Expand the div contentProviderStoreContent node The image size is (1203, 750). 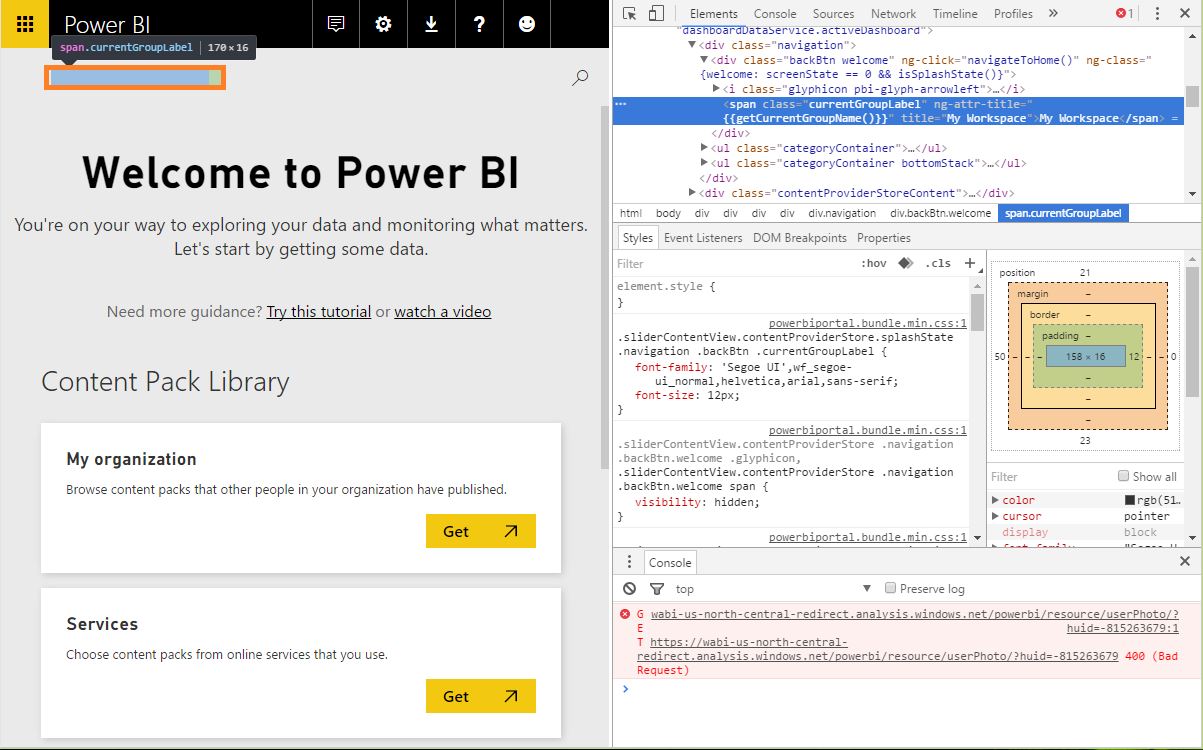[691, 193]
